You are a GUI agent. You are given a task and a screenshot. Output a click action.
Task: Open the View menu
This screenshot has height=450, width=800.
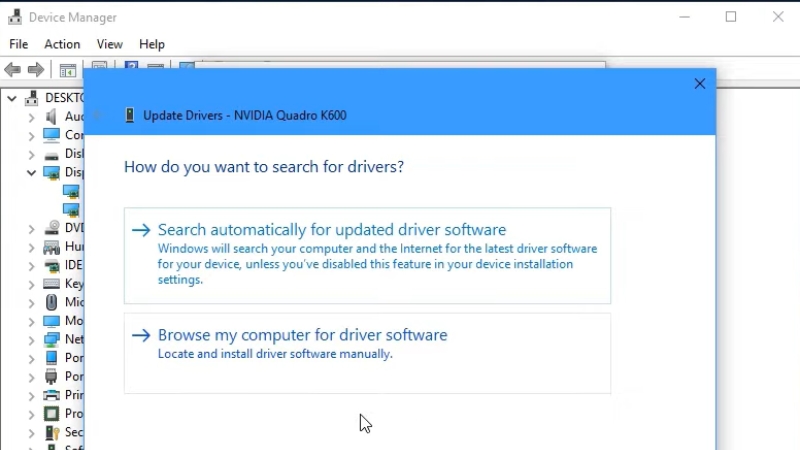click(x=109, y=44)
